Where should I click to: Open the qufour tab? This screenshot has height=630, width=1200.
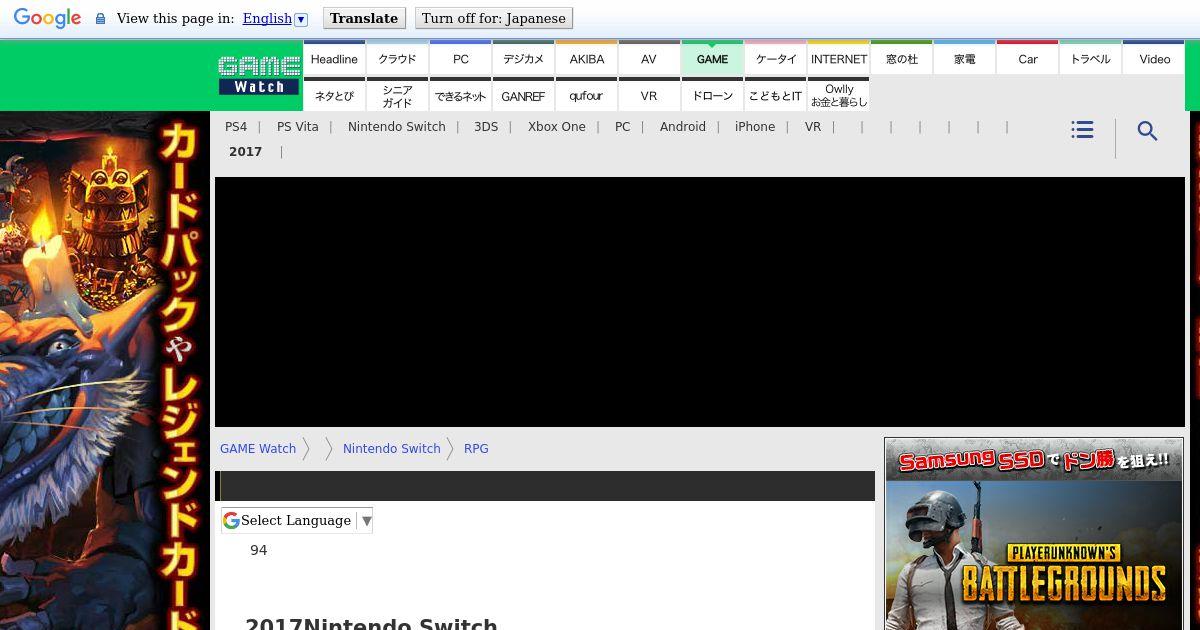click(586, 96)
